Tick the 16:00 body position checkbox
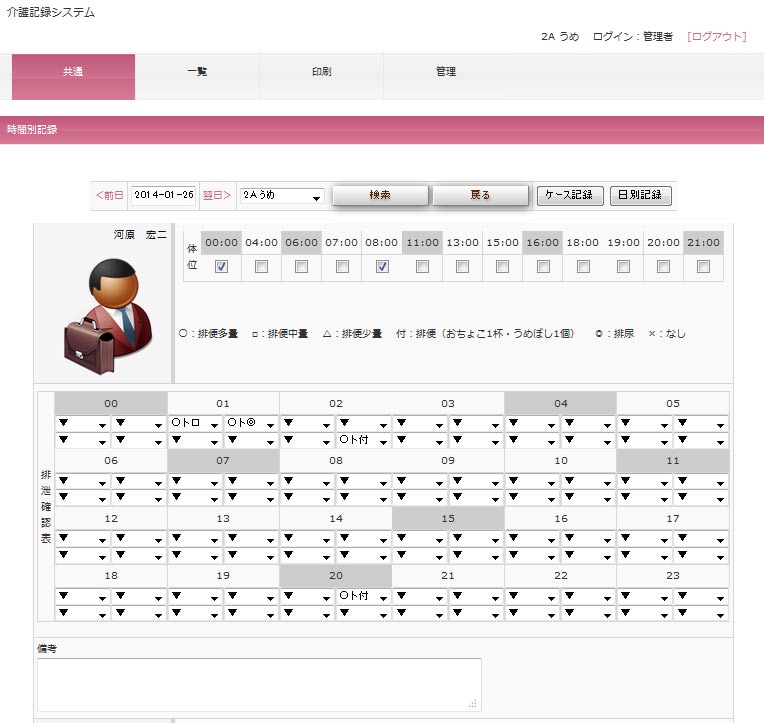The width and height of the screenshot is (764, 723). point(543,267)
